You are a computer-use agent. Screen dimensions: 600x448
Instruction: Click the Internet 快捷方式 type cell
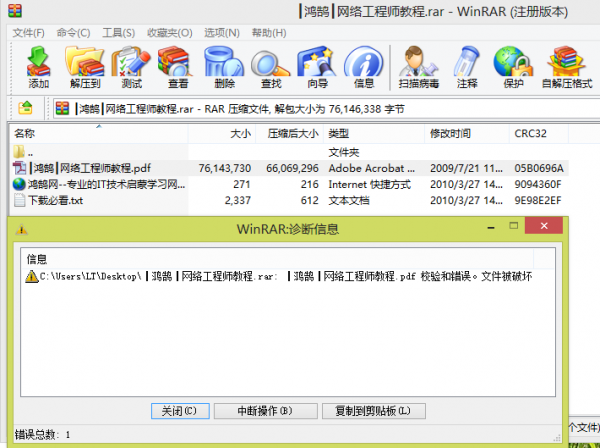coord(370,184)
